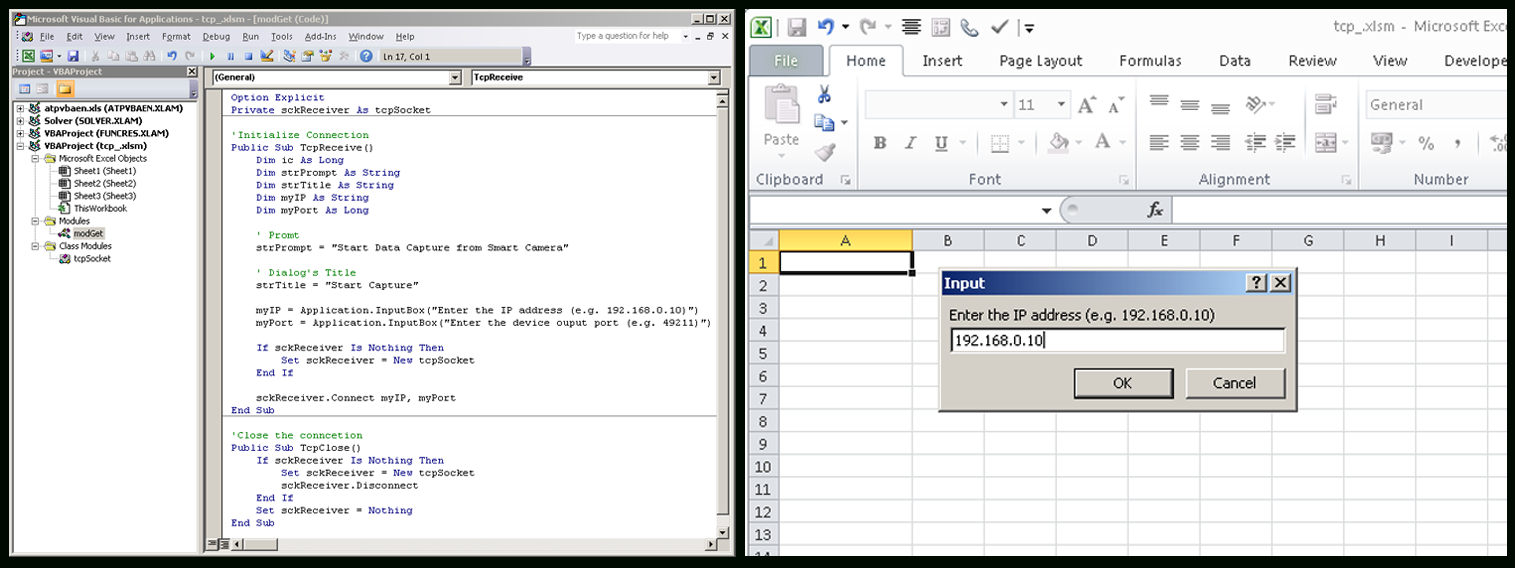Click the fx Insert Function icon
This screenshot has width=1515, height=568.
coord(1155,210)
